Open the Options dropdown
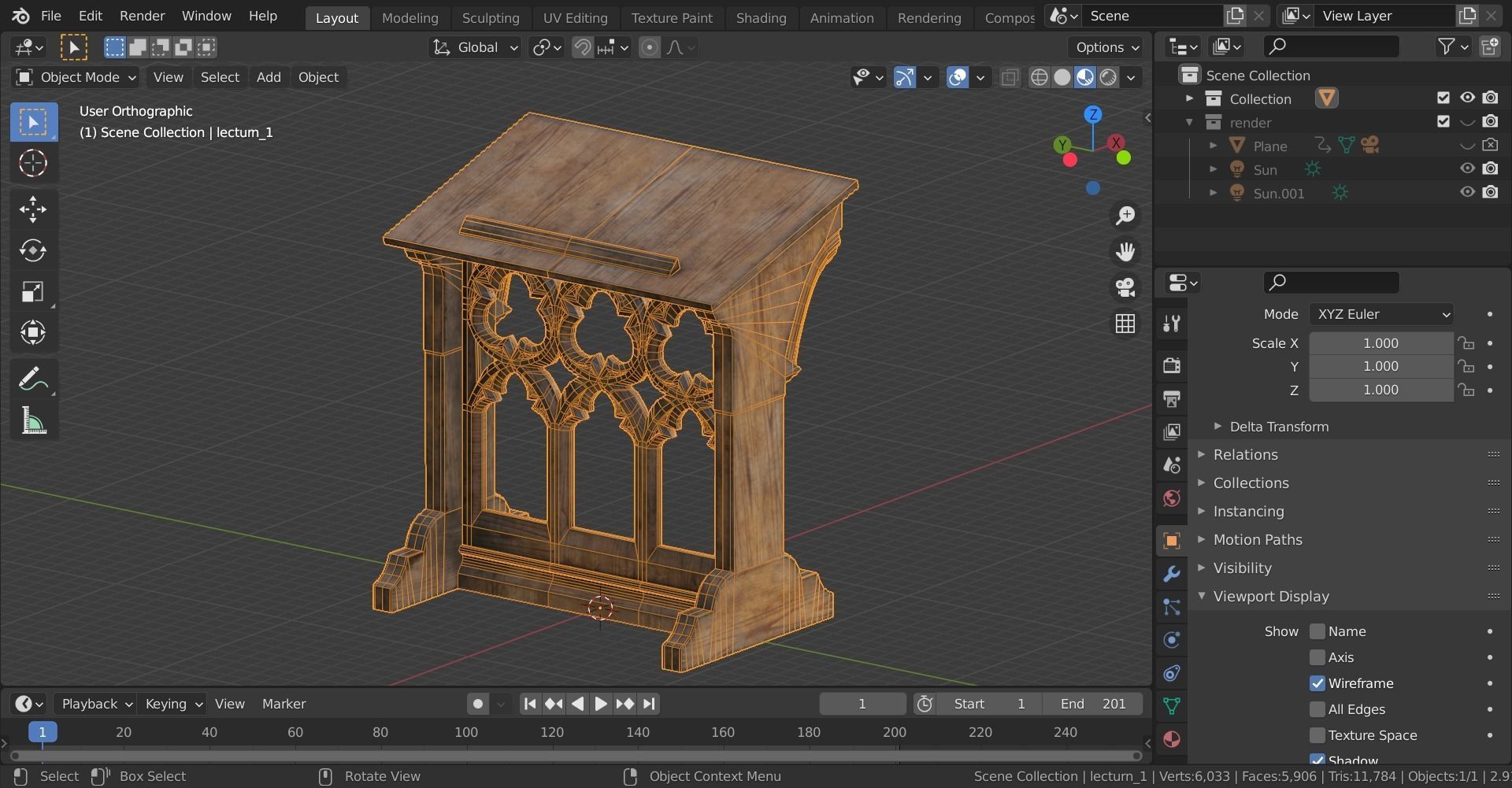 tap(1107, 47)
